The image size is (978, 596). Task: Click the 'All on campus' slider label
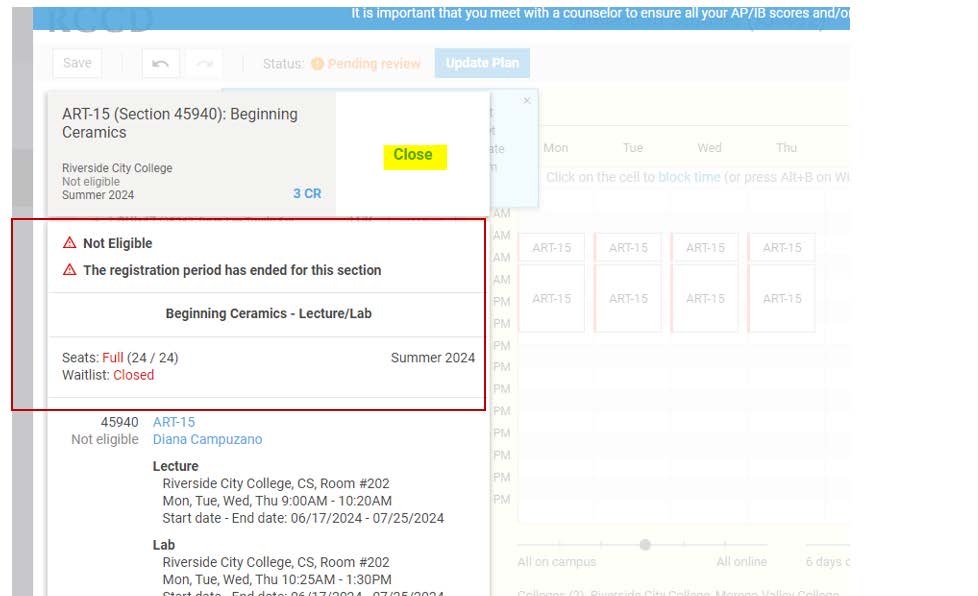pos(556,562)
